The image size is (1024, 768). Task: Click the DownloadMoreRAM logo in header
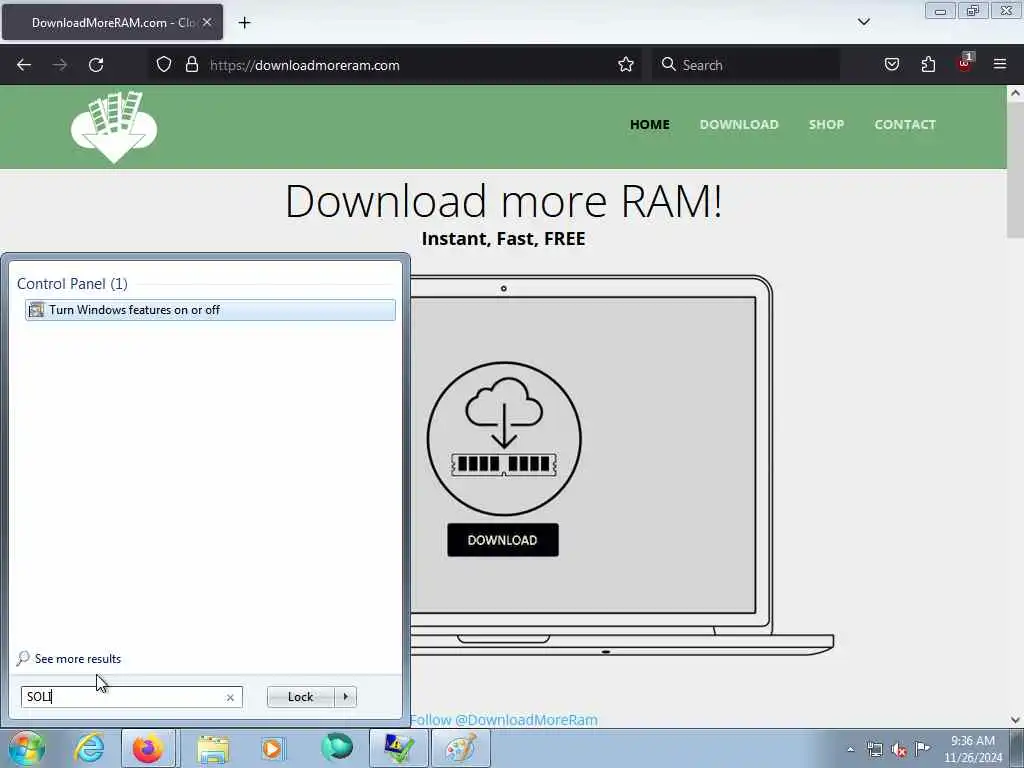pyautogui.click(x=114, y=127)
